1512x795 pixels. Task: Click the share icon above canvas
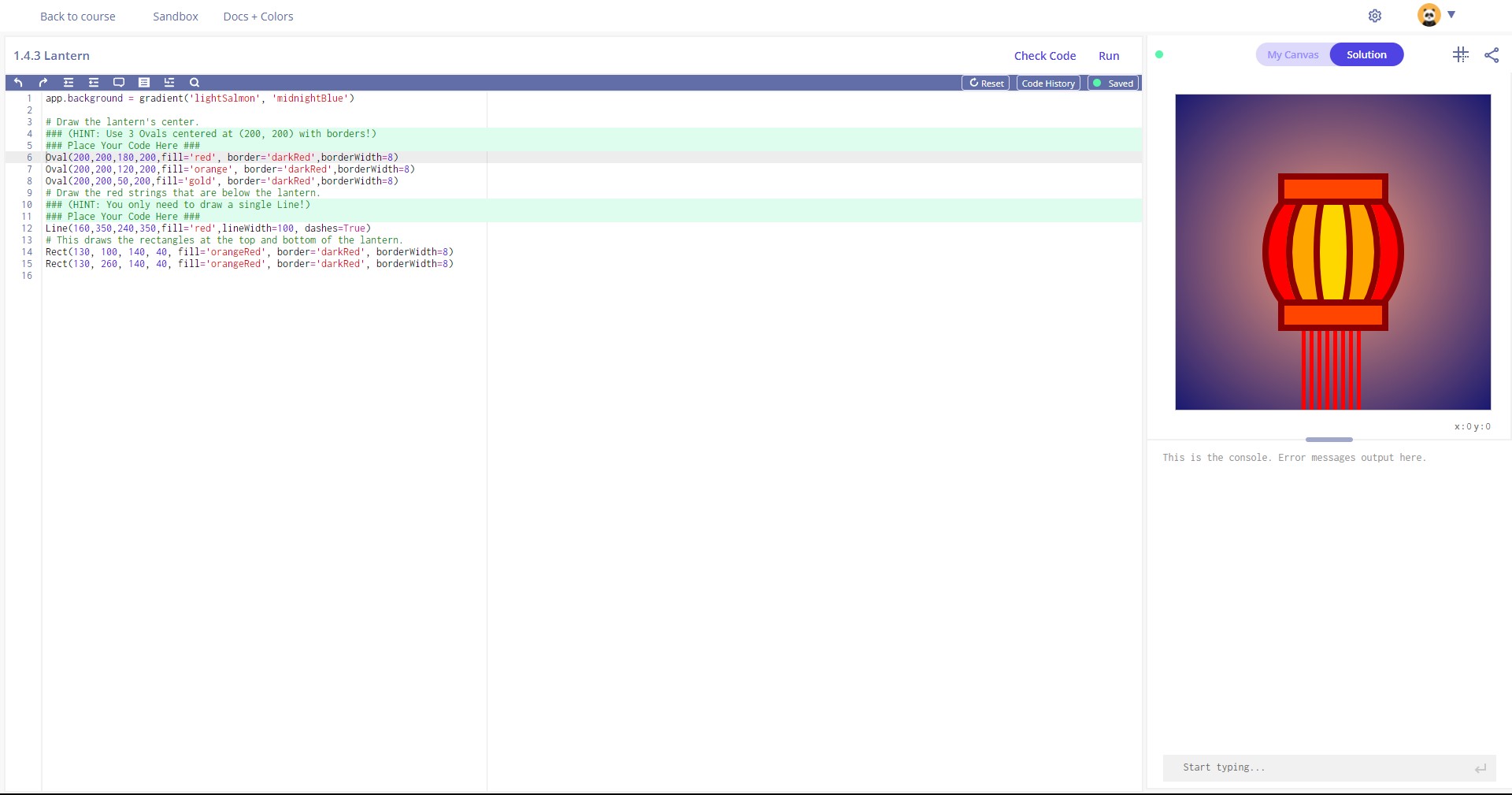1492,54
